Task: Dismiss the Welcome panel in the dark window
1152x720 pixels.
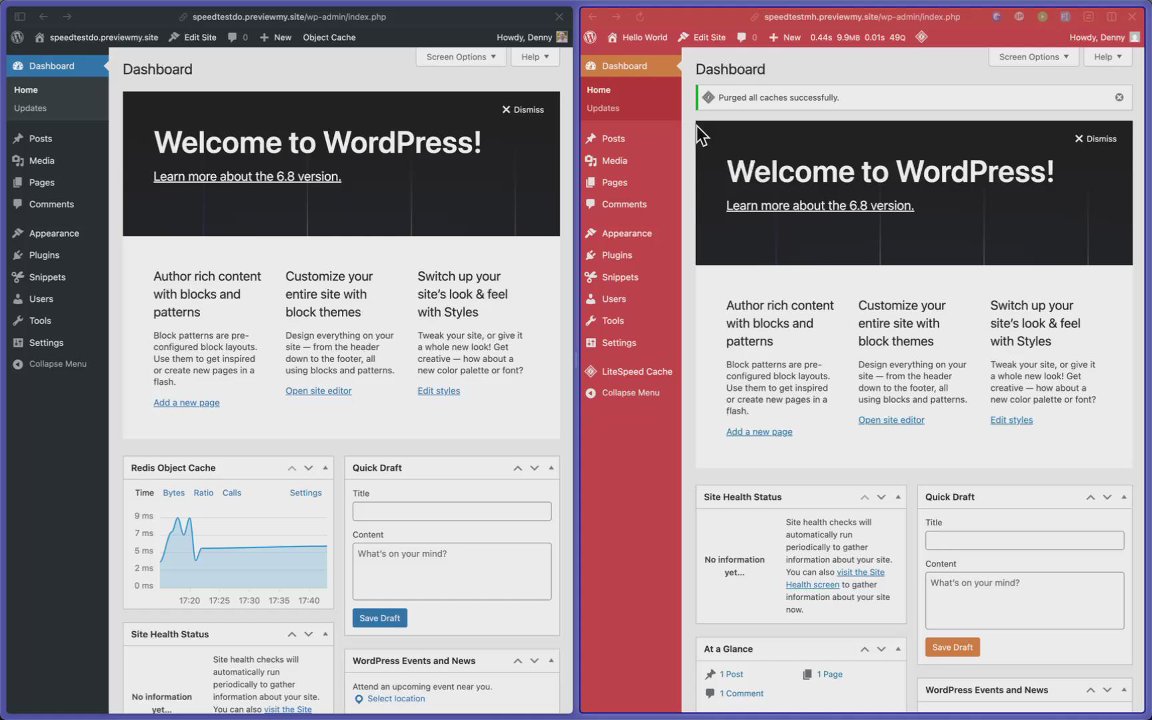Action: (x=522, y=109)
